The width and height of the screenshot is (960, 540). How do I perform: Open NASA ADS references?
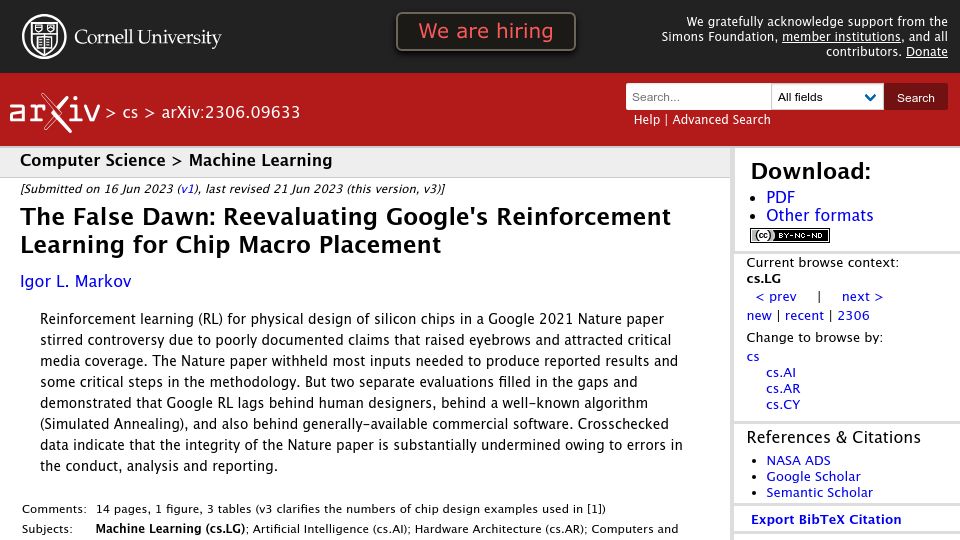pyautogui.click(x=798, y=460)
